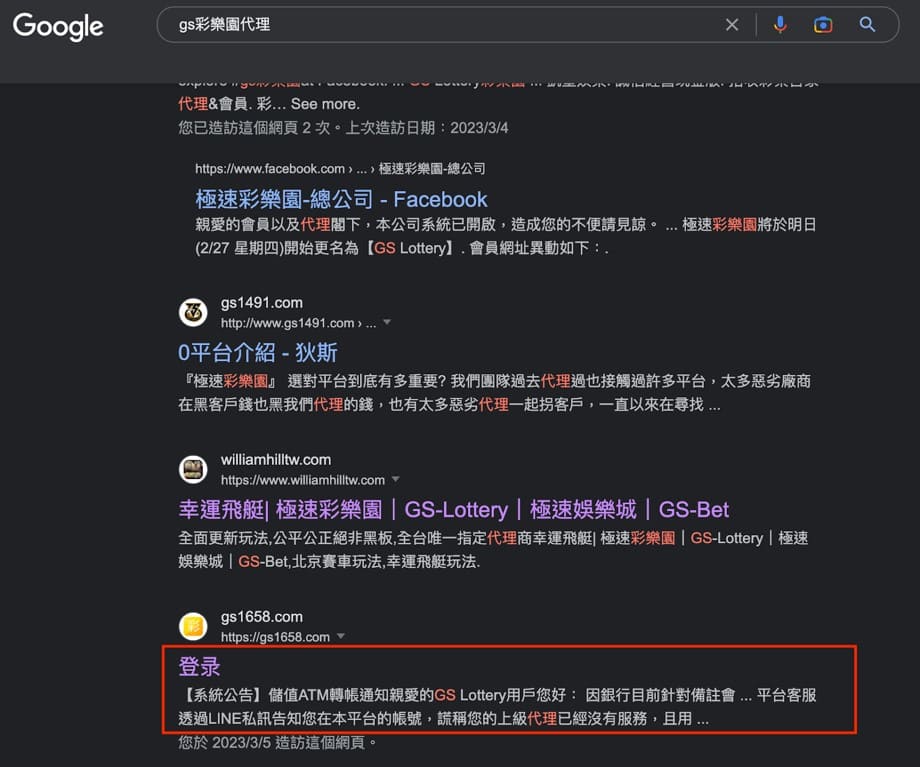
Task: Click the snippet line starting with 親愛的會員以及代理
Action: tap(506, 225)
